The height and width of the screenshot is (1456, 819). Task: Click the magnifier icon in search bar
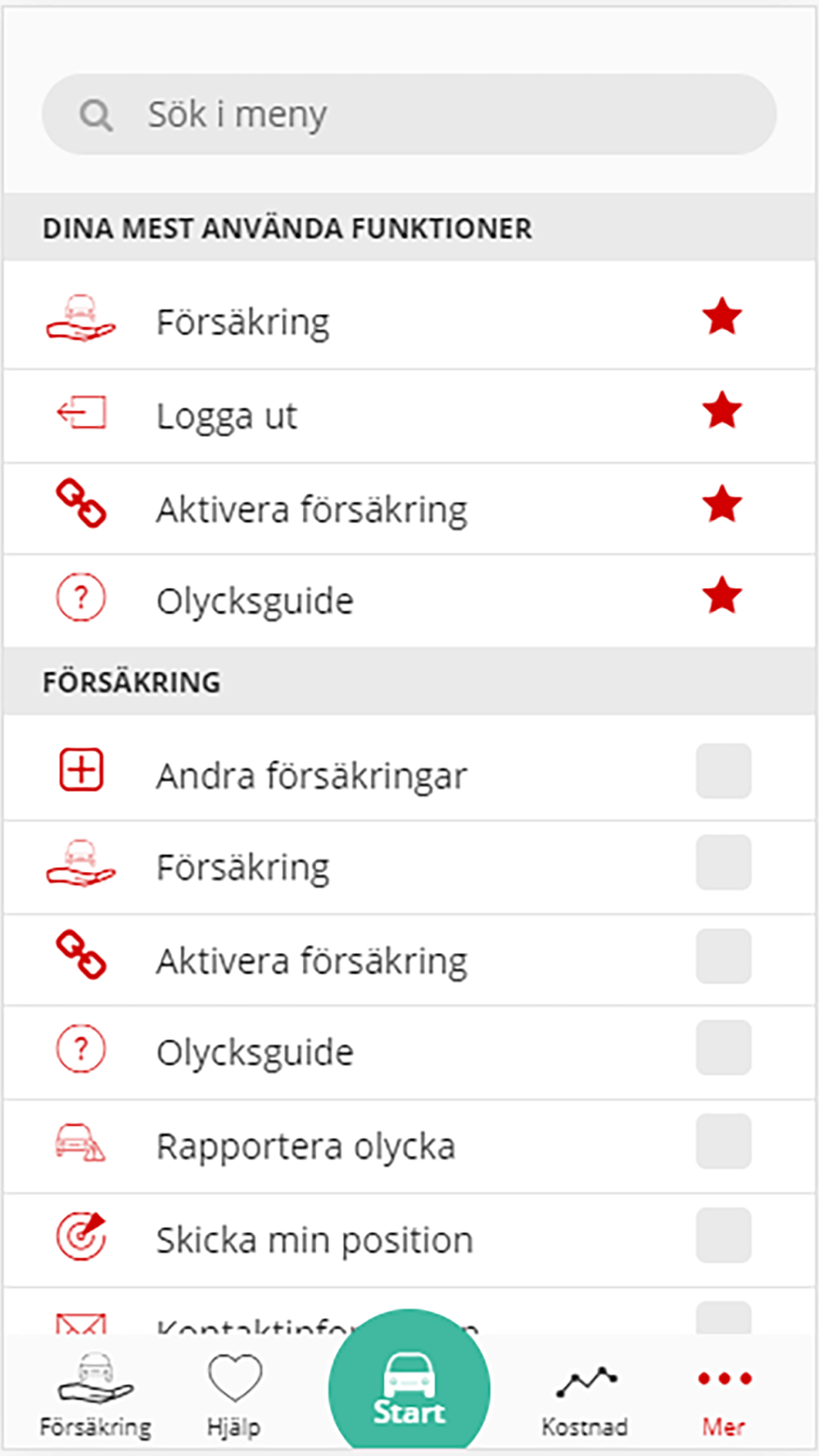96,115
